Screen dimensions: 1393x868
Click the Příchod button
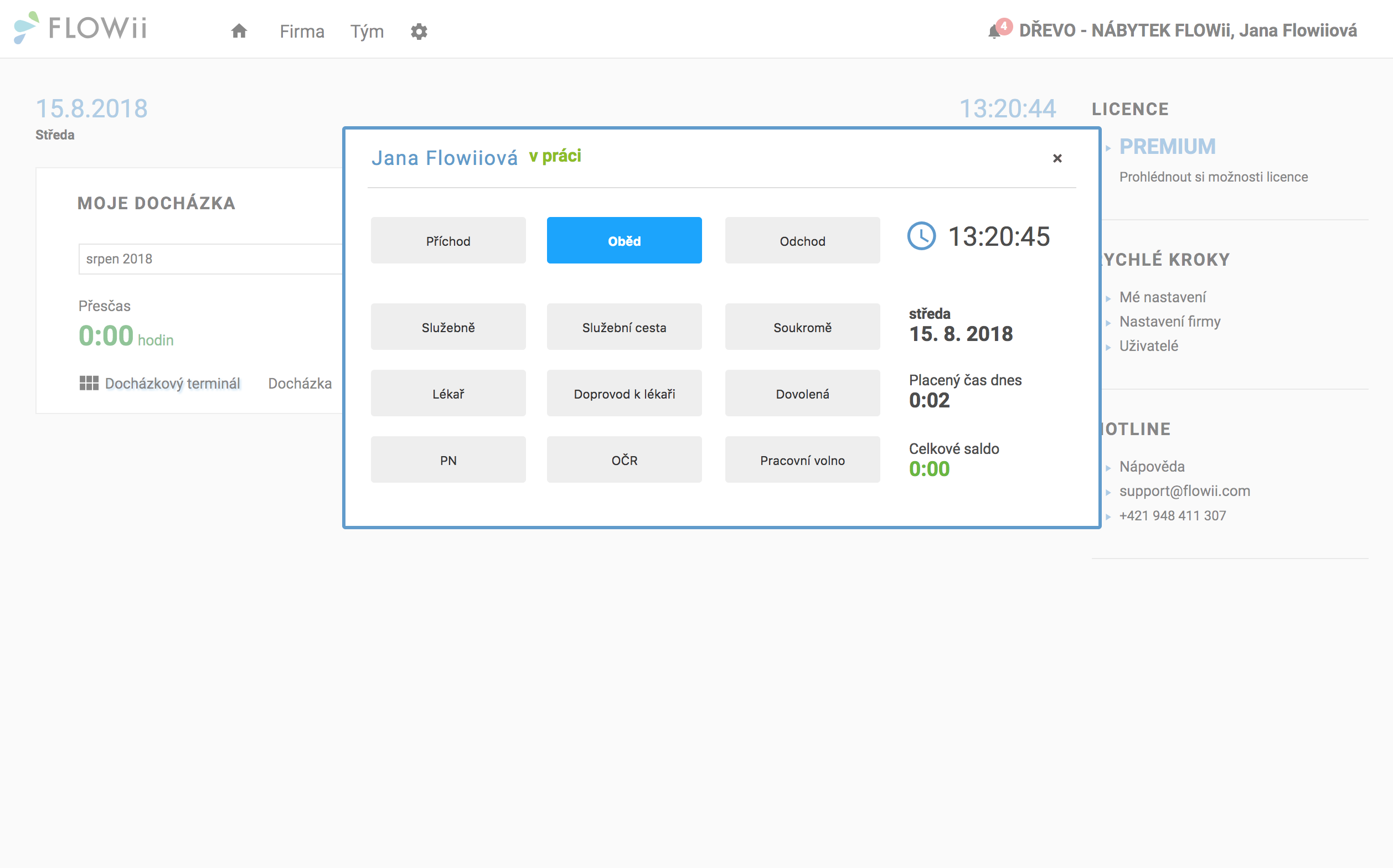[448, 241]
